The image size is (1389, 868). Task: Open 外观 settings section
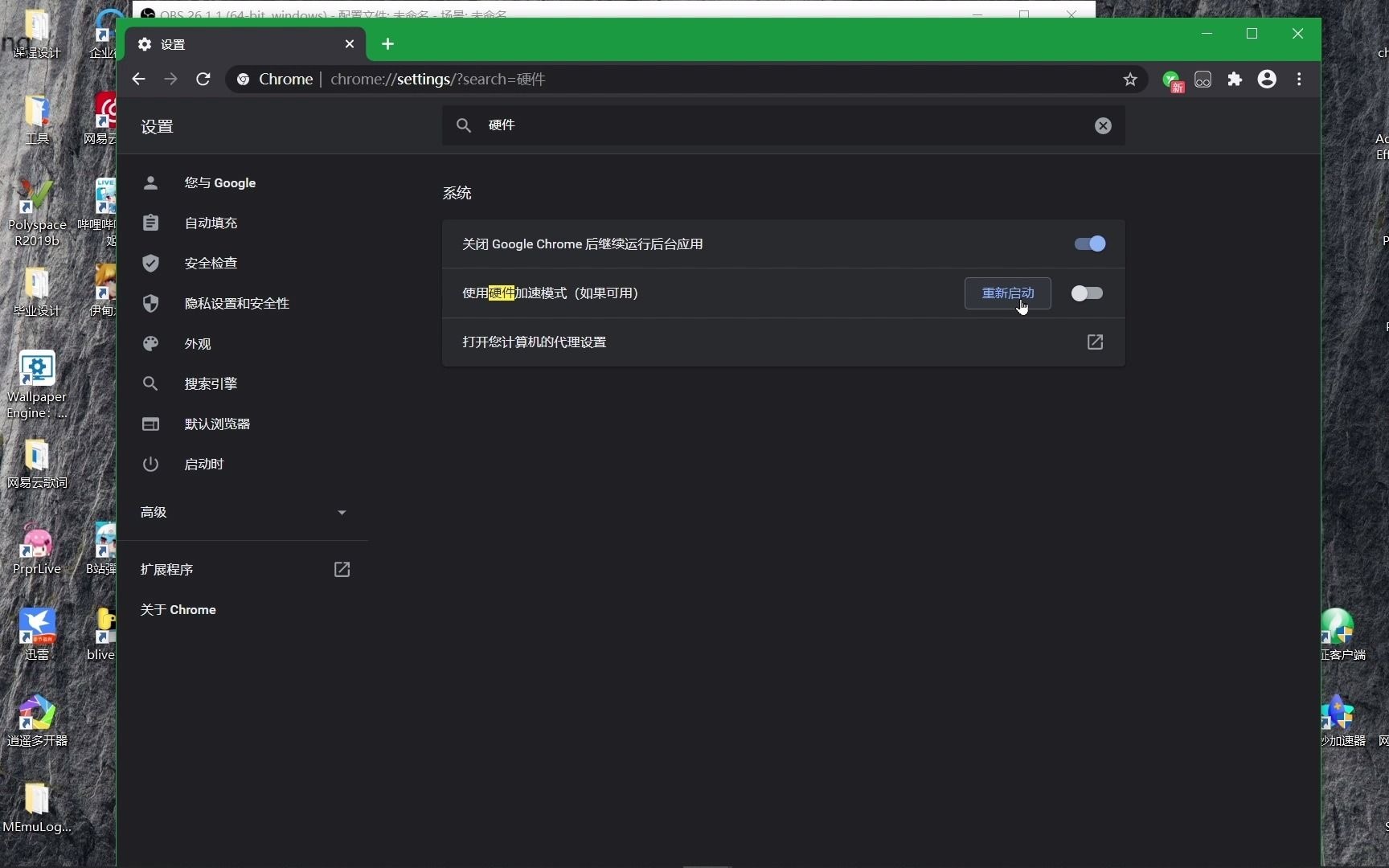(x=243, y=343)
